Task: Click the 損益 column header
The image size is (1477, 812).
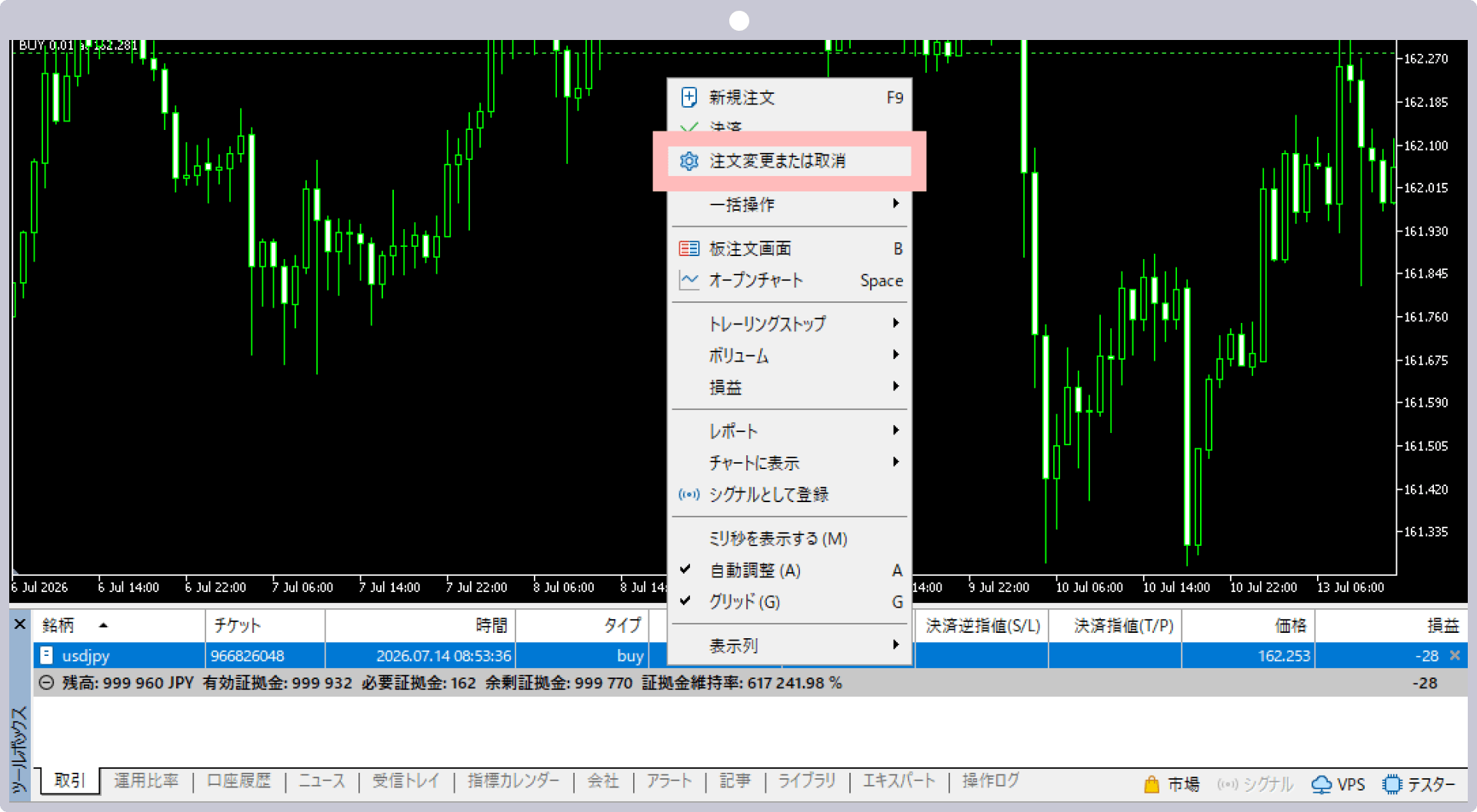Action: pos(1391,625)
